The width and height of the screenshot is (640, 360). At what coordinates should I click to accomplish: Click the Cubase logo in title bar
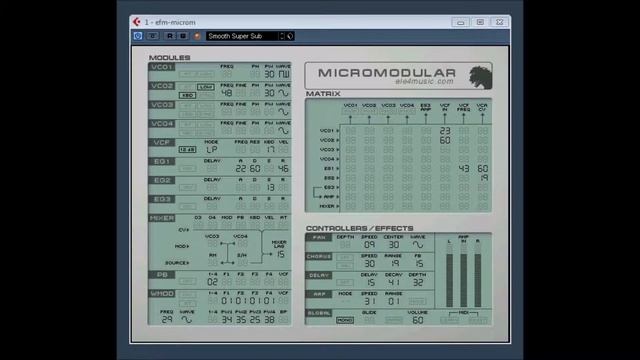tap(136, 22)
